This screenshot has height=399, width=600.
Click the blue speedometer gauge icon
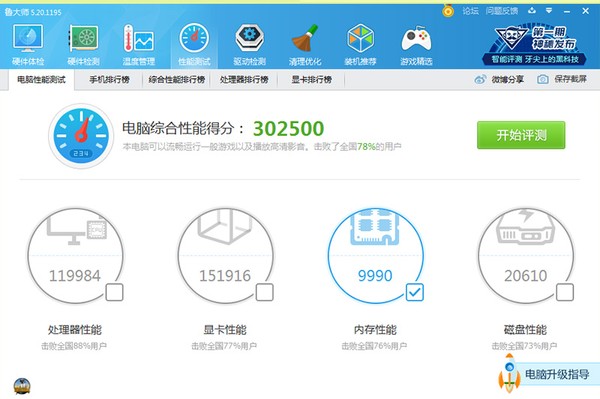pos(81,136)
